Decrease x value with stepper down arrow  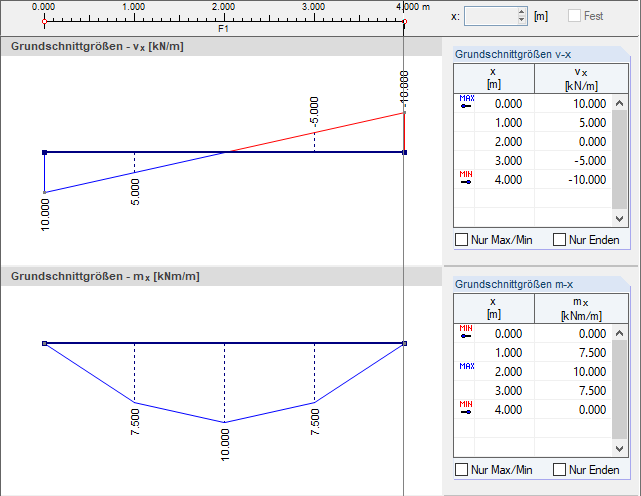(521, 20)
